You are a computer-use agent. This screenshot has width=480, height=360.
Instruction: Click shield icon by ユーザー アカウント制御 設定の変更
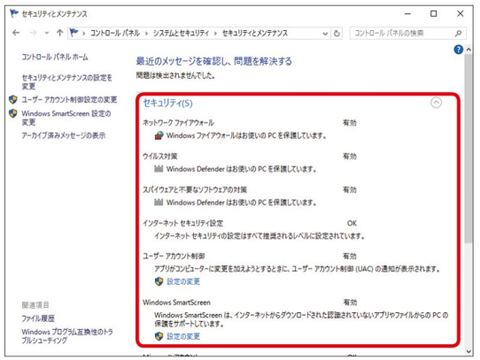pos(159,282)
